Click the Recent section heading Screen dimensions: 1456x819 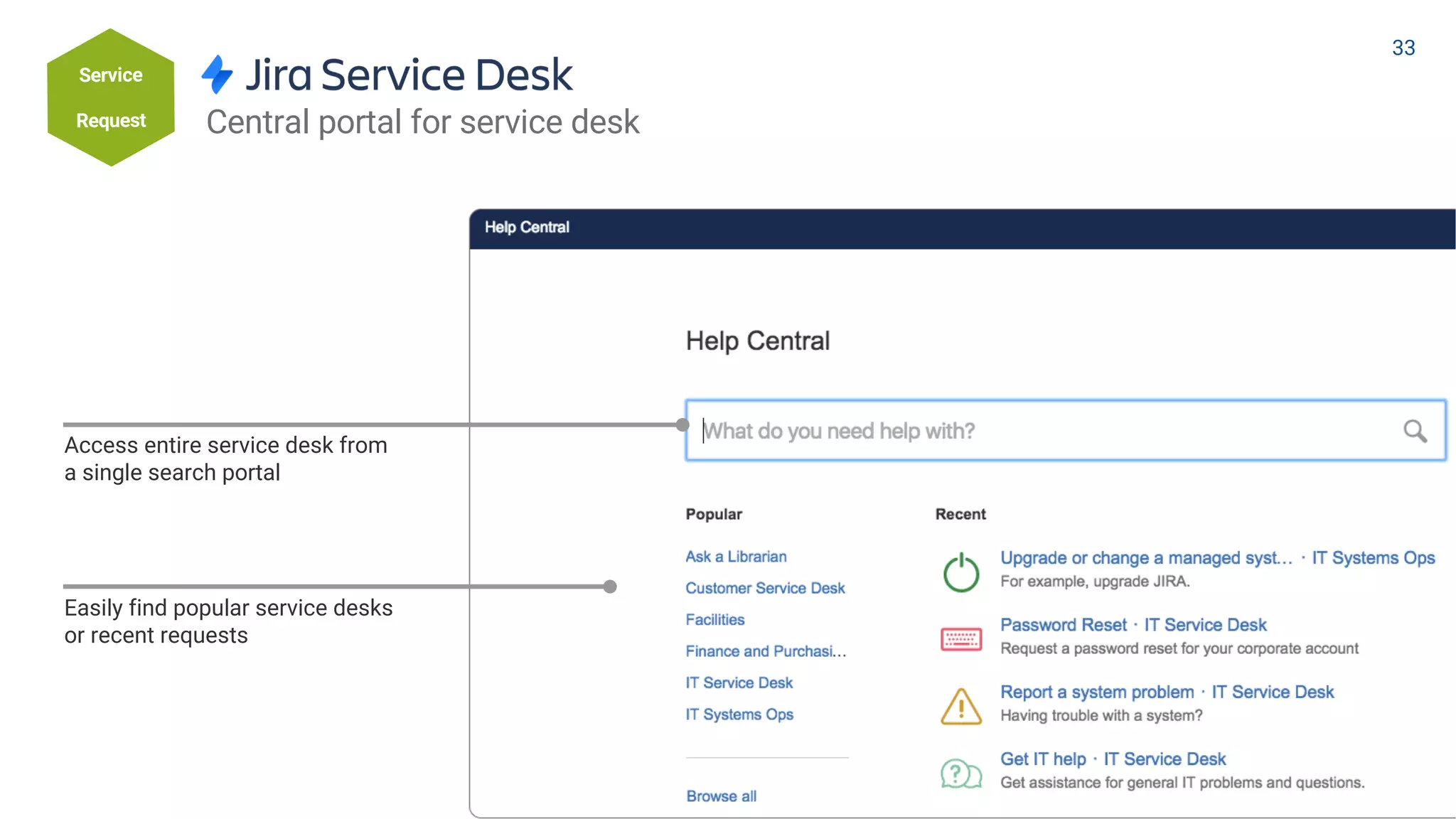pos(960,514)
